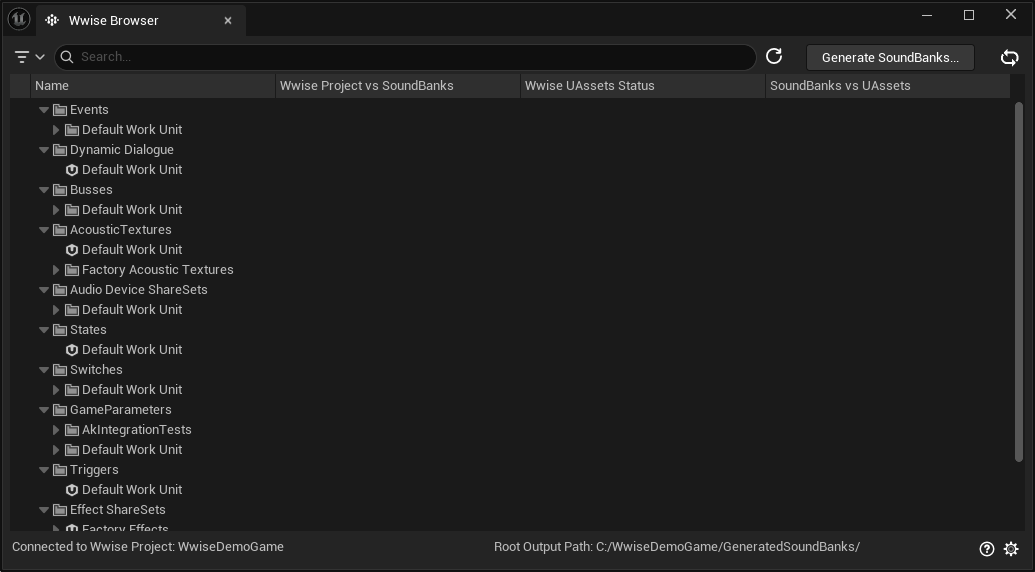Open Wwise settings gear icon

(x=1011, y=548)
